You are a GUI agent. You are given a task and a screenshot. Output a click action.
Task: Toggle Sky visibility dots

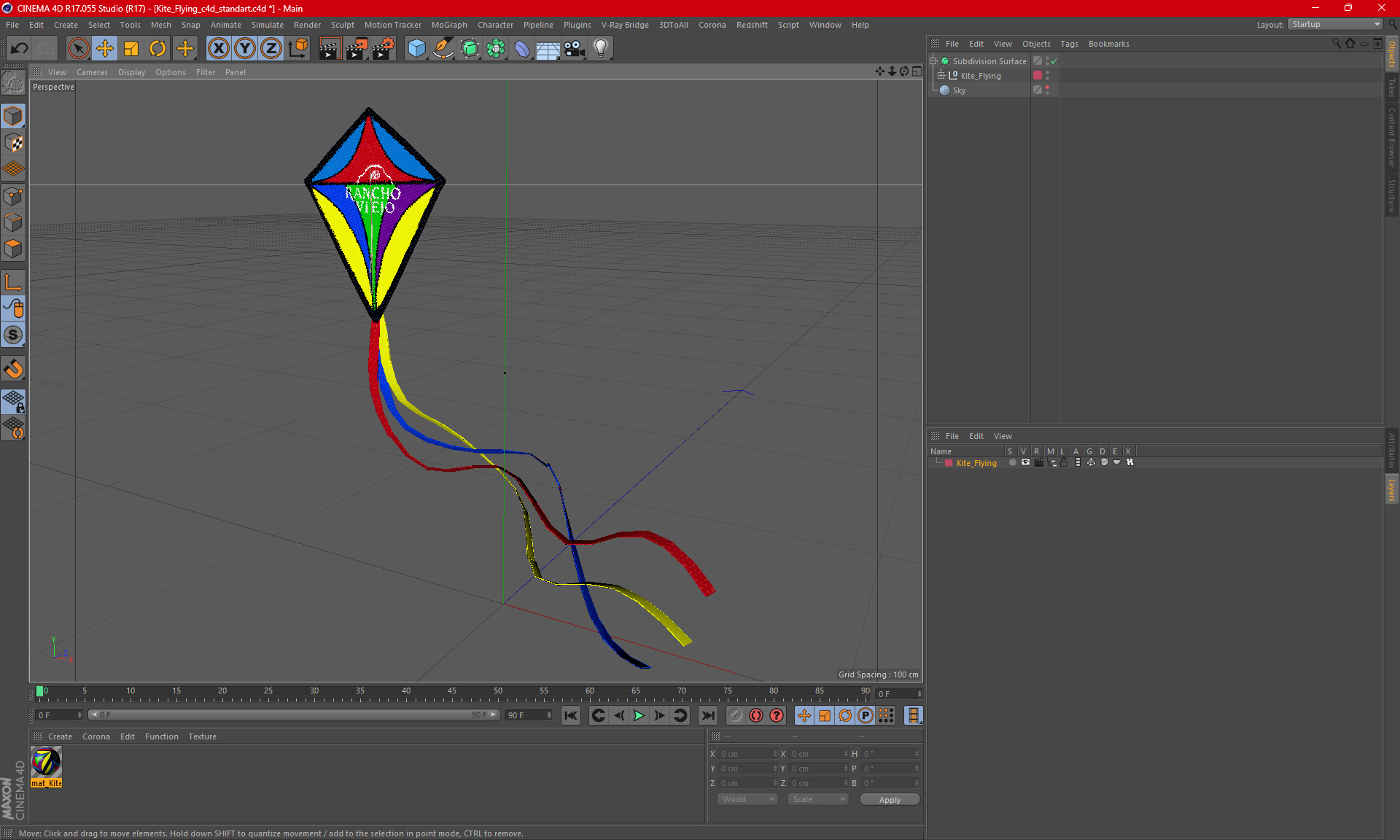point(1048,90)
